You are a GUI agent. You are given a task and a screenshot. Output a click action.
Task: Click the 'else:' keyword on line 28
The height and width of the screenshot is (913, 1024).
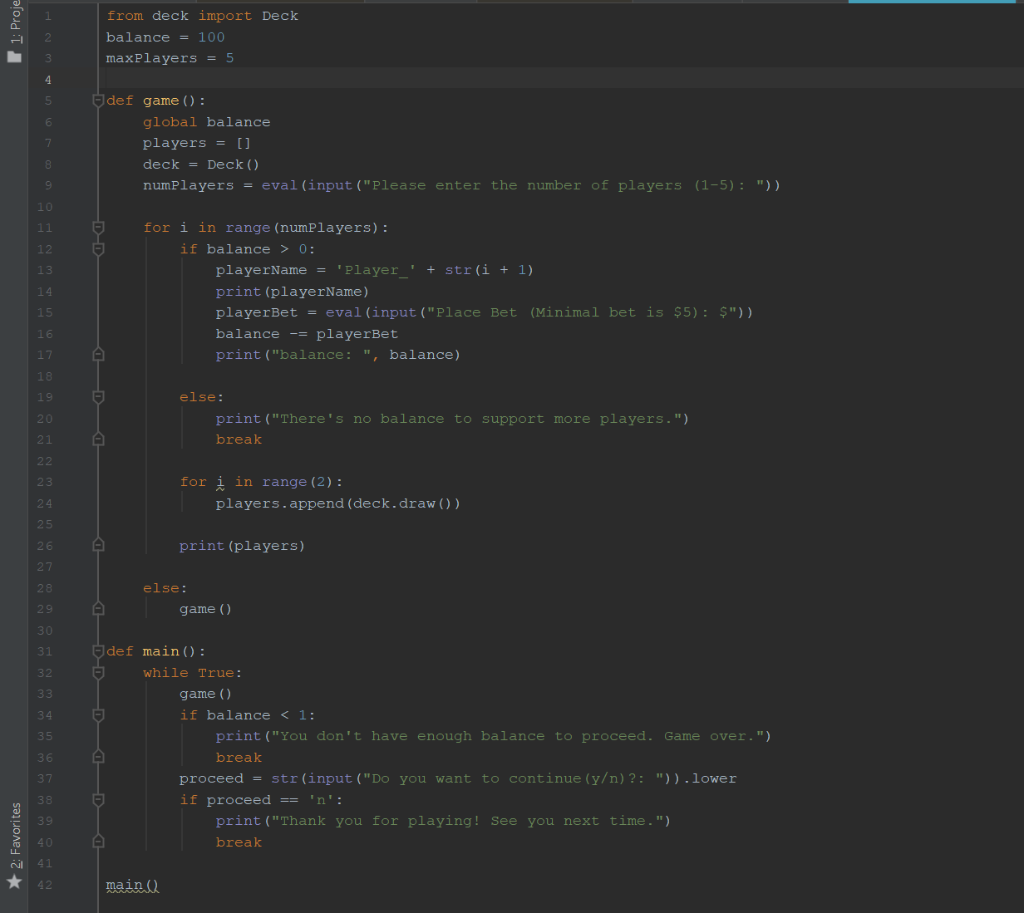click(x=165, y=588)
